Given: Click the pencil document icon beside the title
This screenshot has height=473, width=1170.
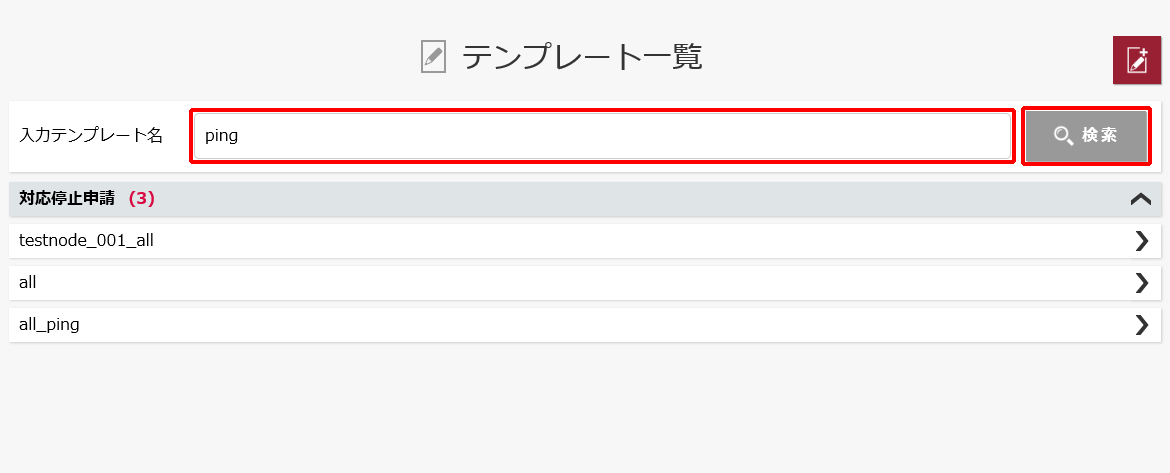Looking at the screenshot, I should [434, 57].
